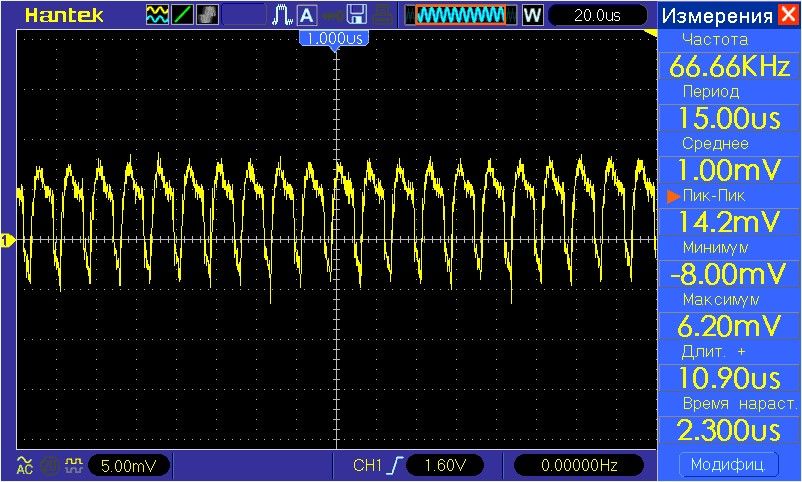
Task: Click the Измерения panel title
Action: point(717,16)
